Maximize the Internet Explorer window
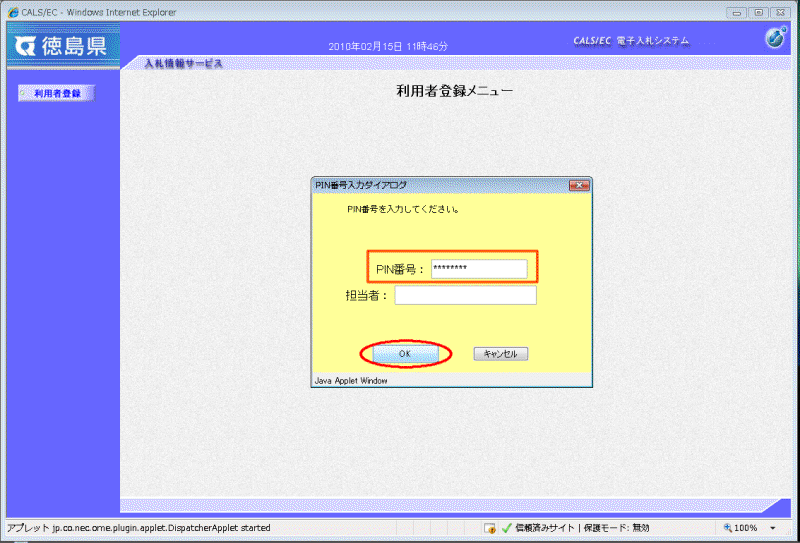This screenshot has height=543, width=800. click(761, 11)
